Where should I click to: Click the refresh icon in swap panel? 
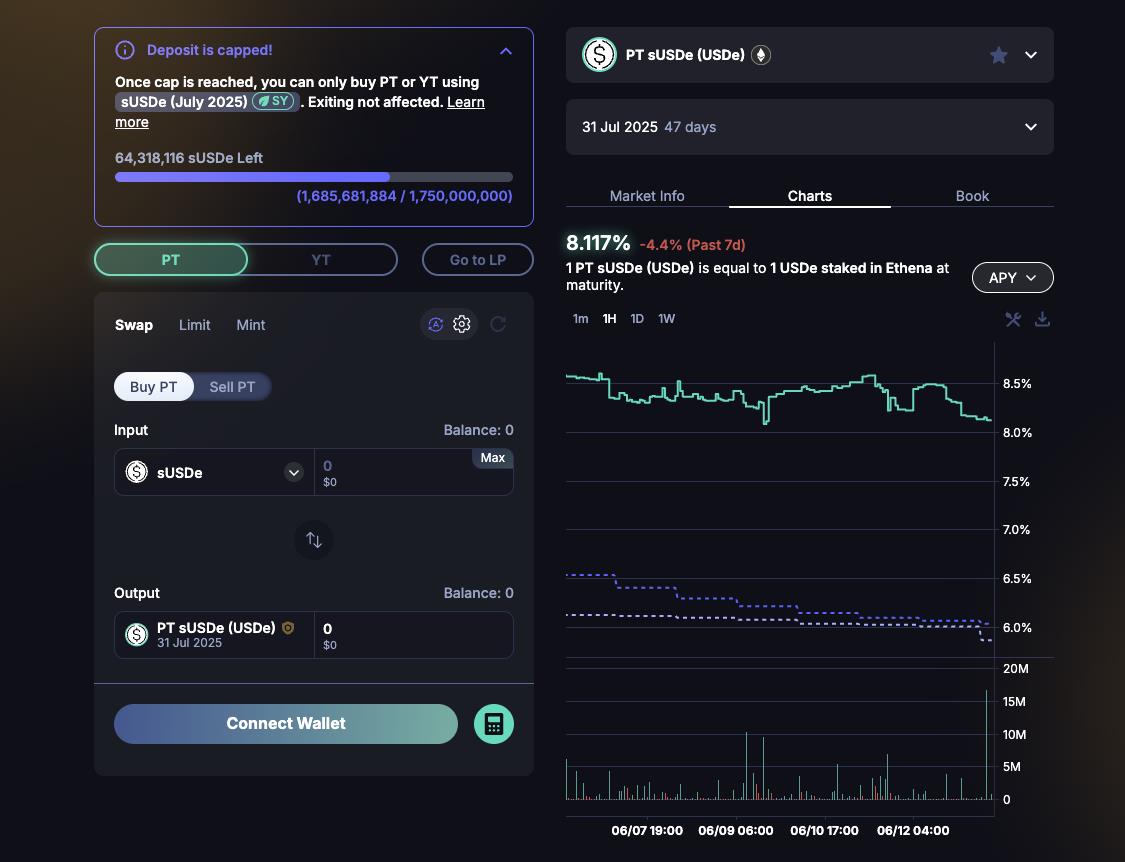coord(498,324)
